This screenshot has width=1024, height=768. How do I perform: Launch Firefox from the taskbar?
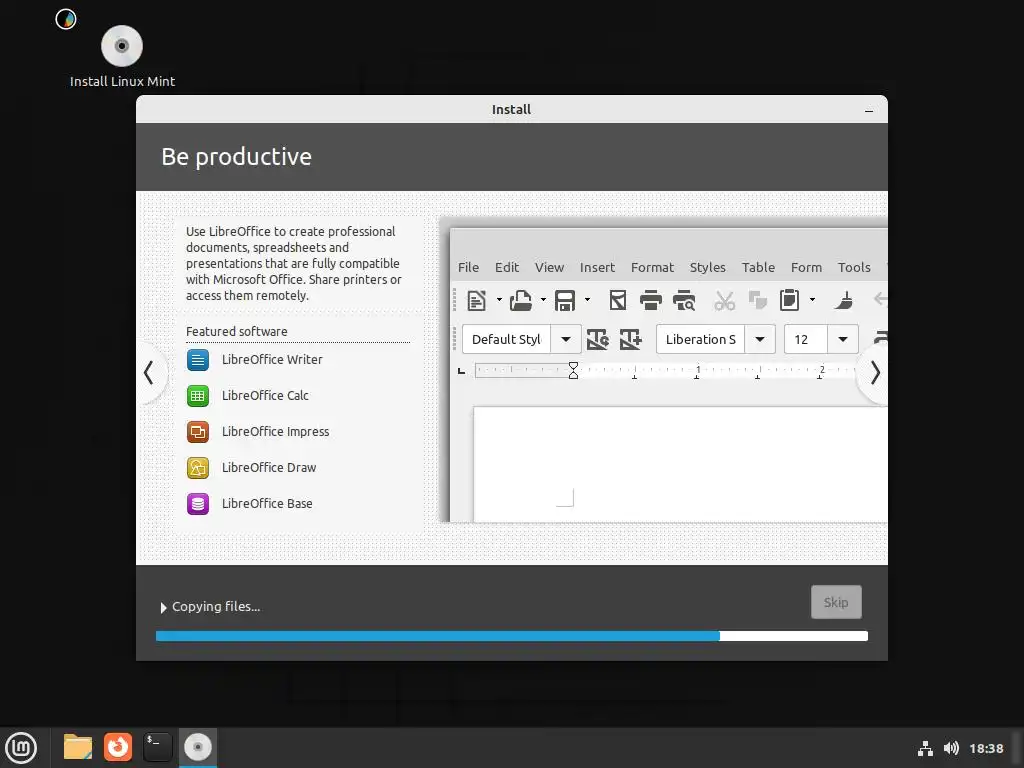click(x=118, y=747)
